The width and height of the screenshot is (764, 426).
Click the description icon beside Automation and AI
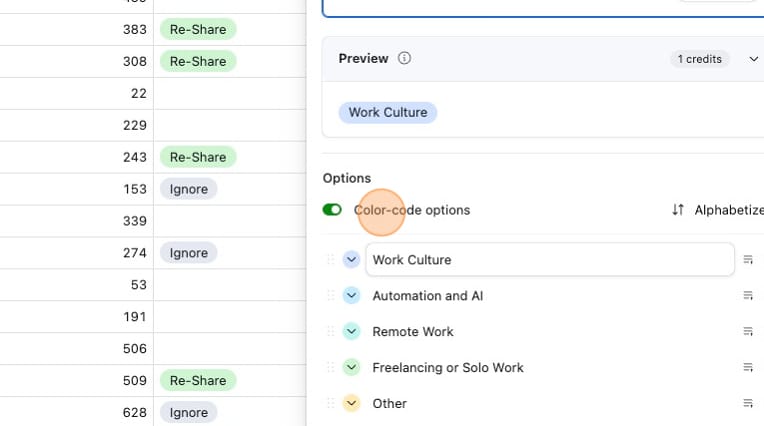748,296
